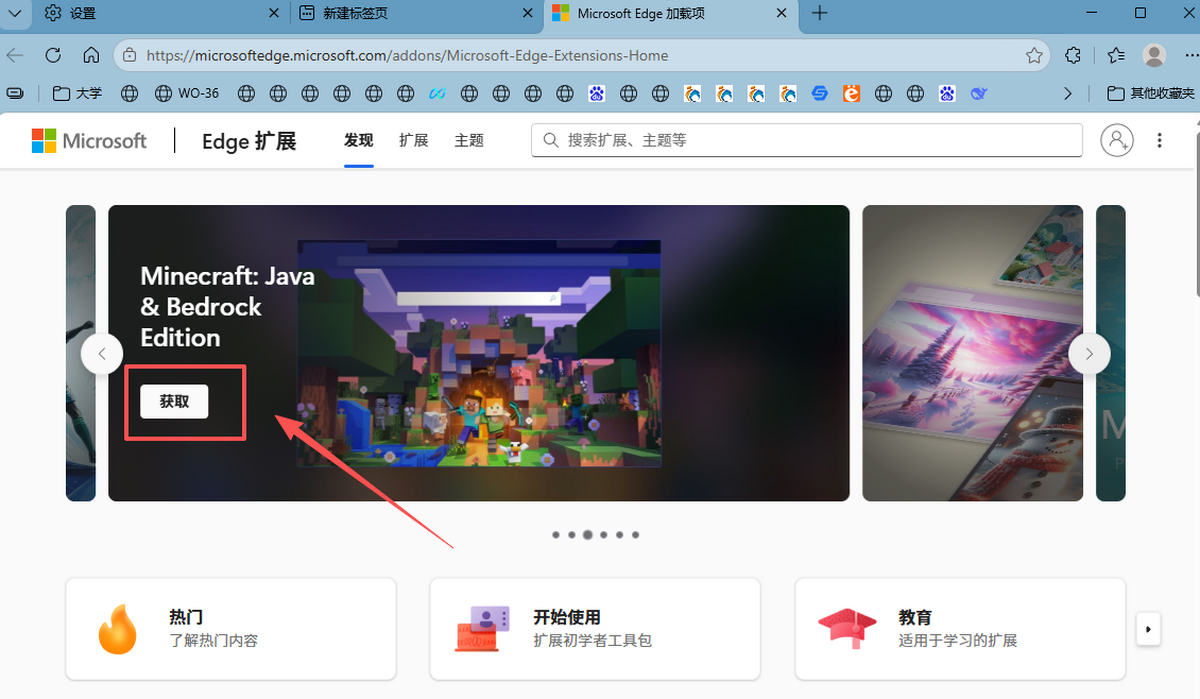Click the Microsoft logo

89,141
